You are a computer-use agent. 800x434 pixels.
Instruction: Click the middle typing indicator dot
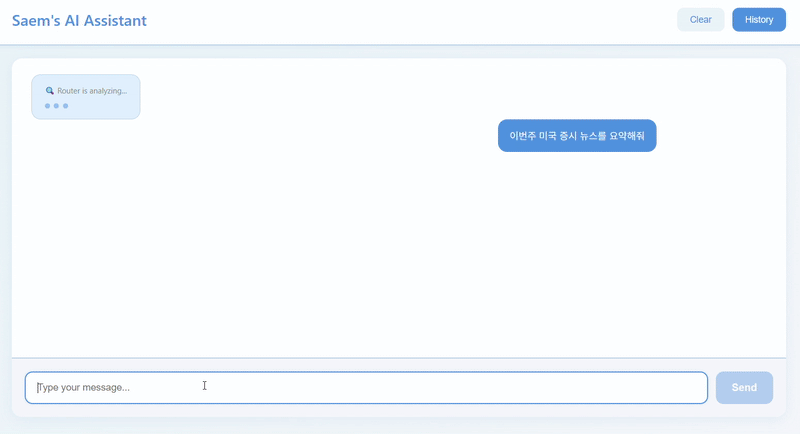click(56, 106)
